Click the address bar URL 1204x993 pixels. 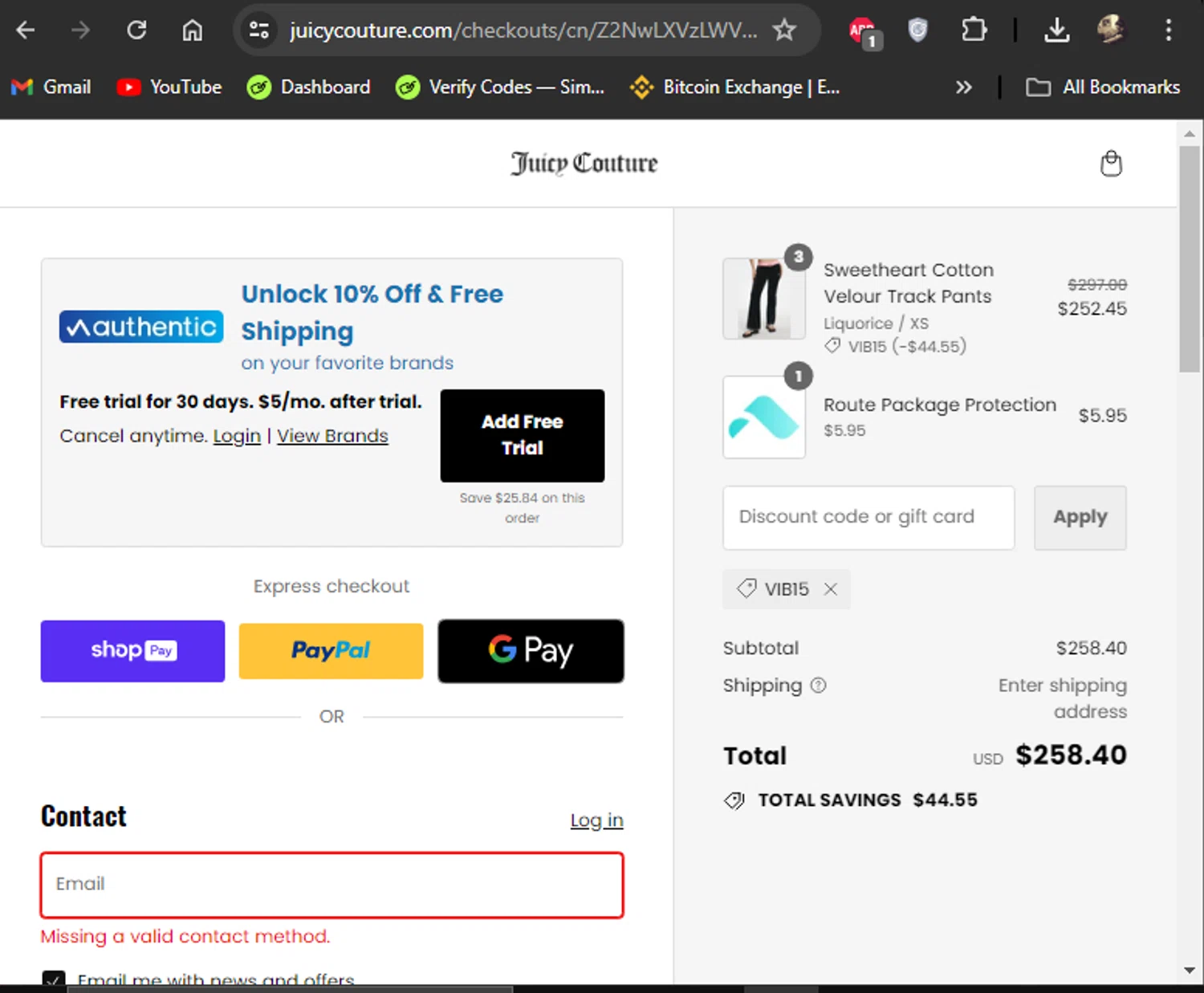(523, 31)
